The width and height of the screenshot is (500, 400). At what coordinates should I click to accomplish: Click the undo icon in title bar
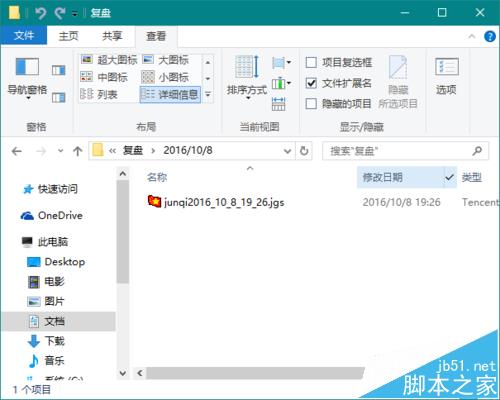[41, 13]
